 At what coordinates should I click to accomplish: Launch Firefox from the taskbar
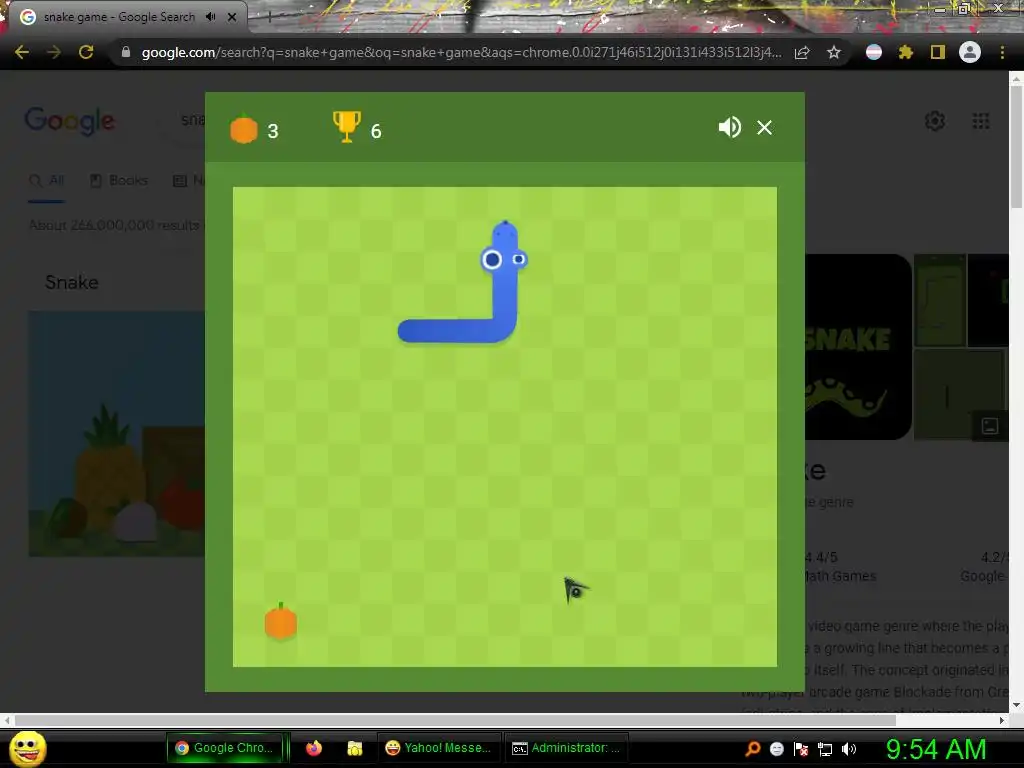(314, 748)
